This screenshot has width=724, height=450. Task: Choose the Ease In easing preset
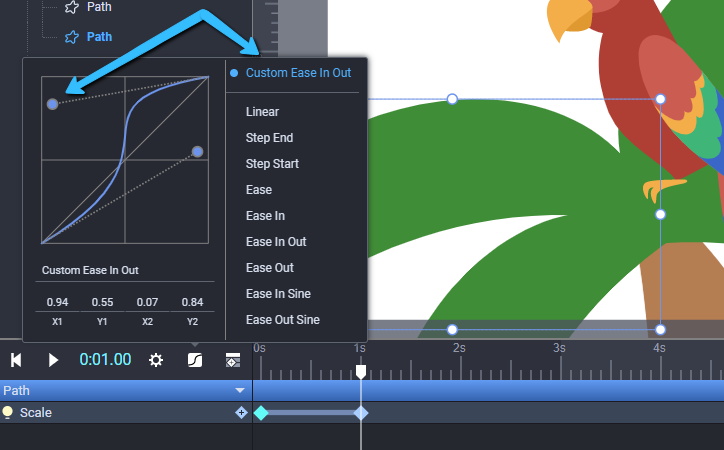265,216
